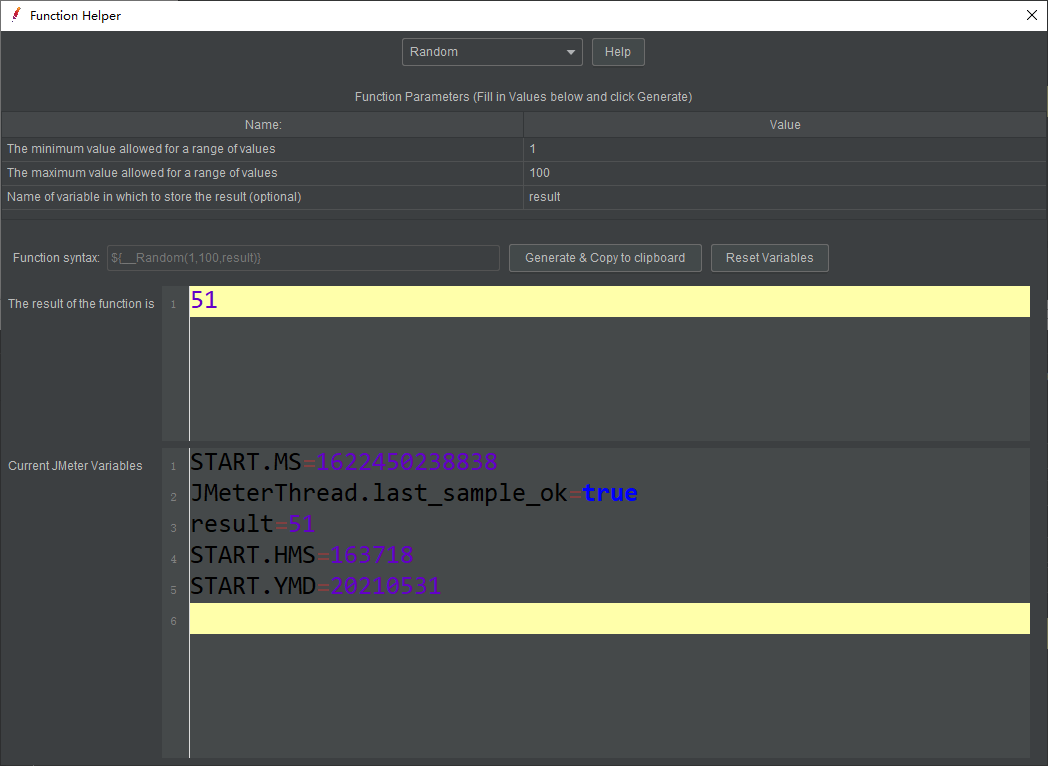Click the Reset Variables button

[769, 258]
